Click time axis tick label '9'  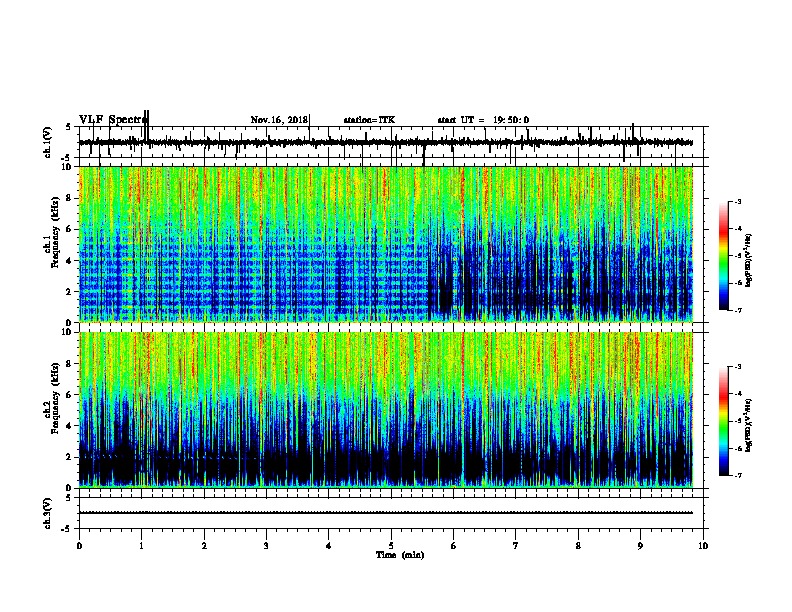640,546
